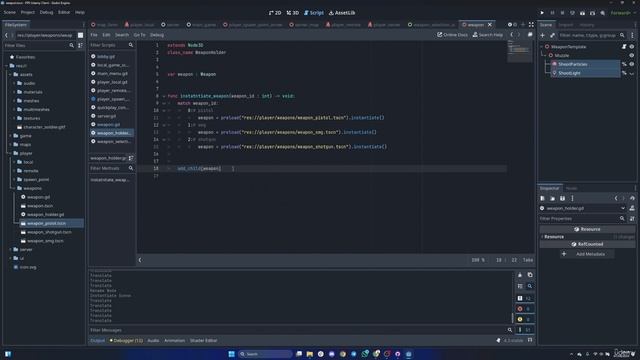Add a new node with the plus icon
This screenshot has height=360, width=640.
coord(542,36)
